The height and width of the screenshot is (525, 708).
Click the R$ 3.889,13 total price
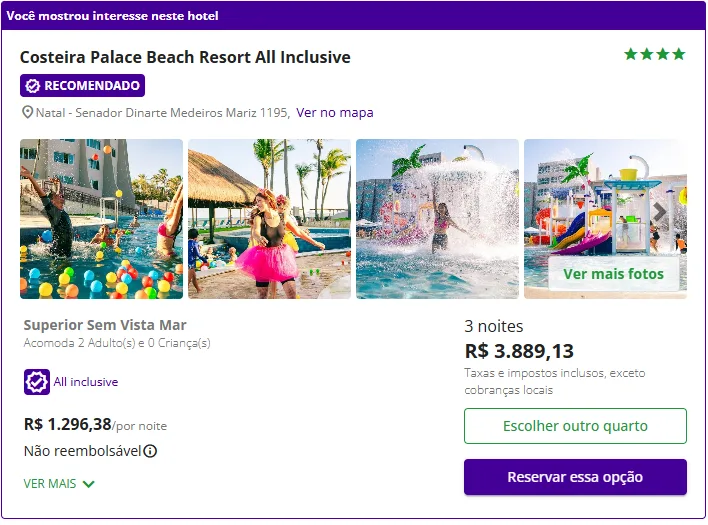[x=519, y=351]
